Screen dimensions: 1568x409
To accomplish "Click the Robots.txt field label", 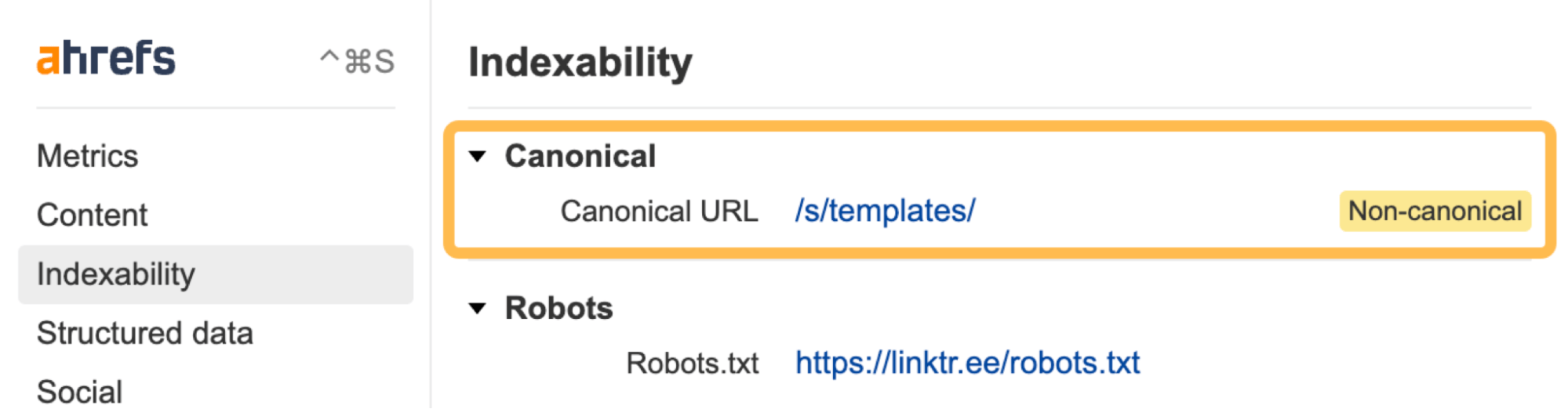I will tap(692, 363).
